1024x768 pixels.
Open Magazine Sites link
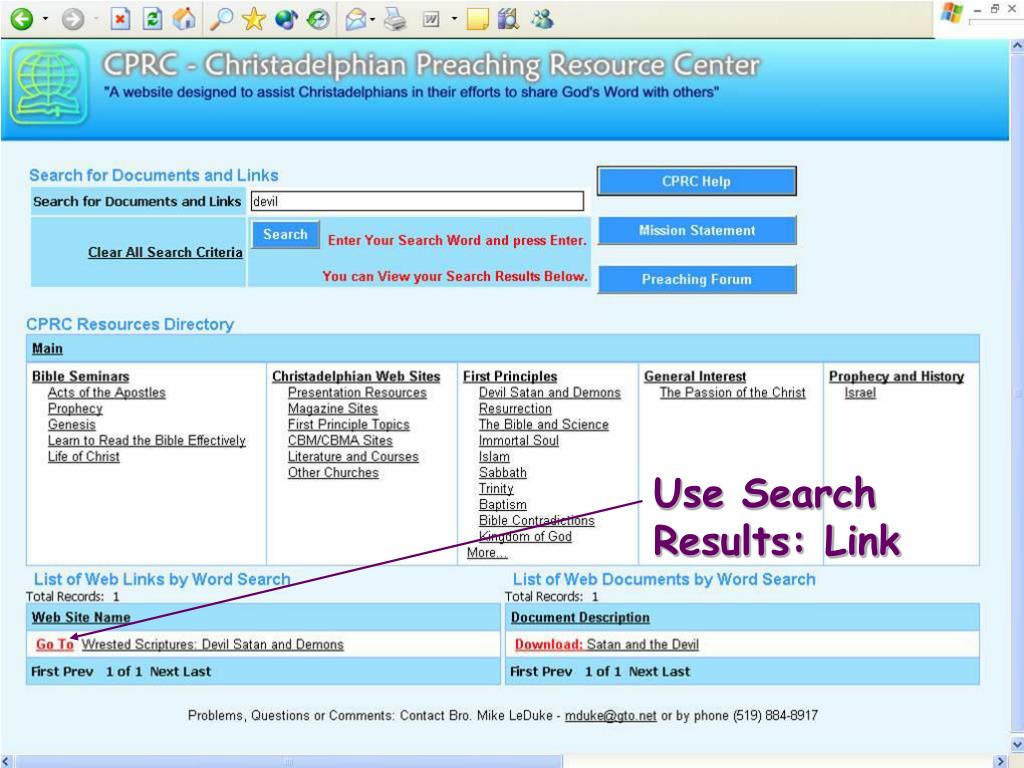(333, 409)
